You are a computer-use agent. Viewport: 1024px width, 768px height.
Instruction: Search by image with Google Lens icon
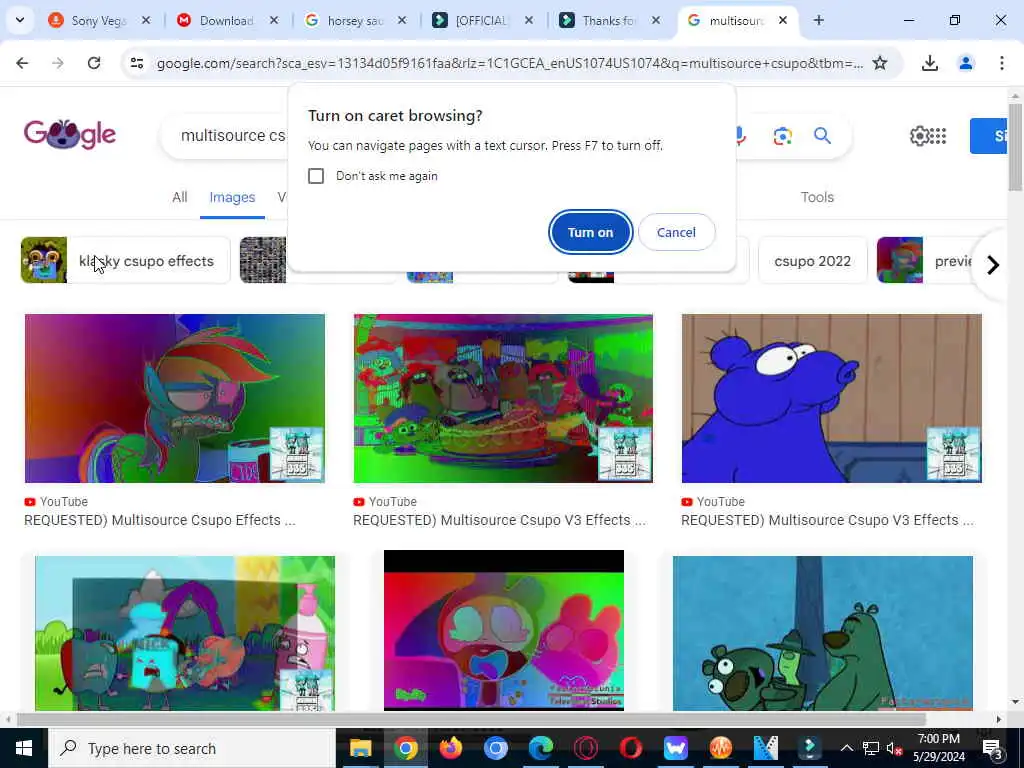[x=782, y=136]
